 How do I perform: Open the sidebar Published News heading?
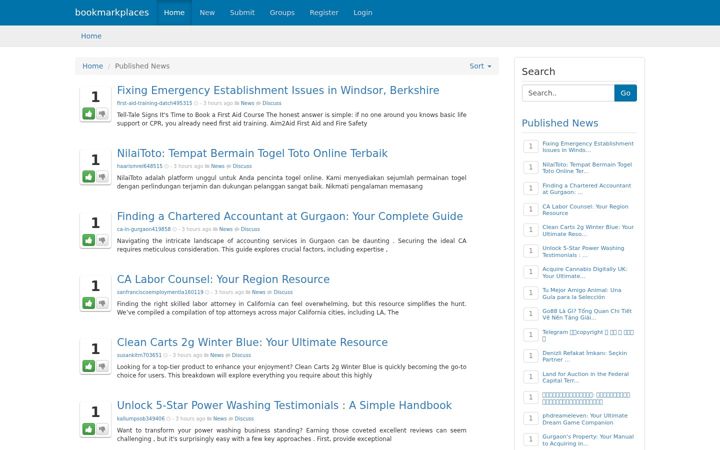click(560, 123)
